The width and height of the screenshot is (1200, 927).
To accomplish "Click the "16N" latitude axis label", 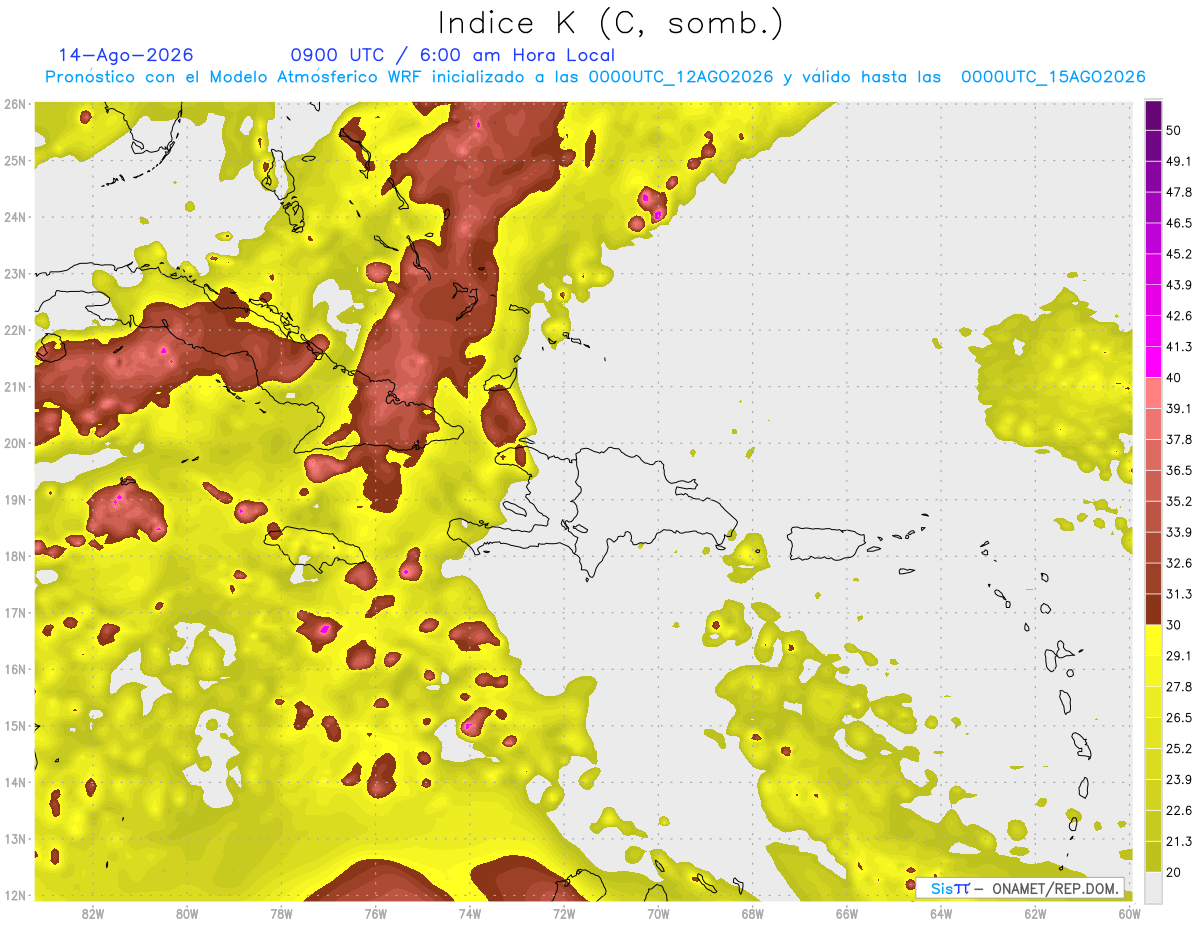I will coord(15,669).
